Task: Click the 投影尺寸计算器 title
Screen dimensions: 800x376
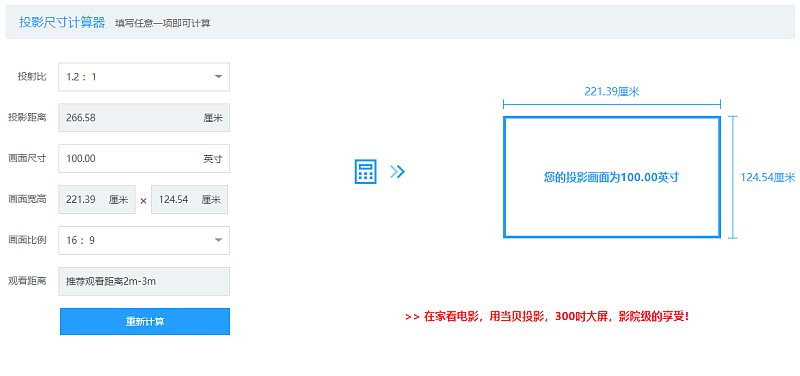Action: click(62, 22)
